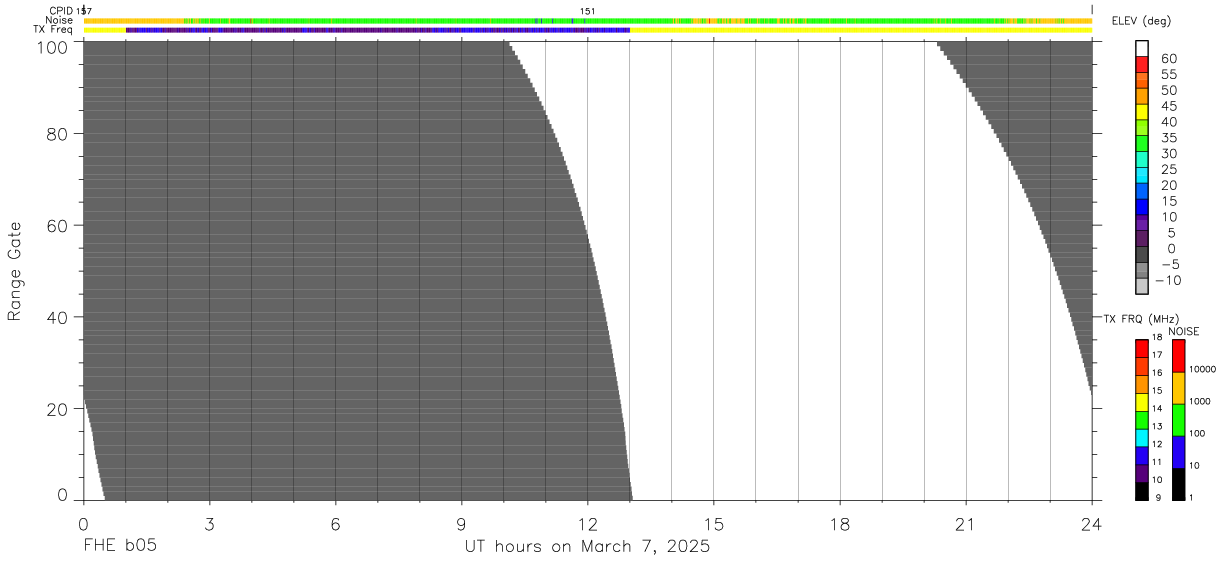The image size is (1228, 567).
Task: Select the green segment of NOISE legend bar
Action: (1178, 420)
